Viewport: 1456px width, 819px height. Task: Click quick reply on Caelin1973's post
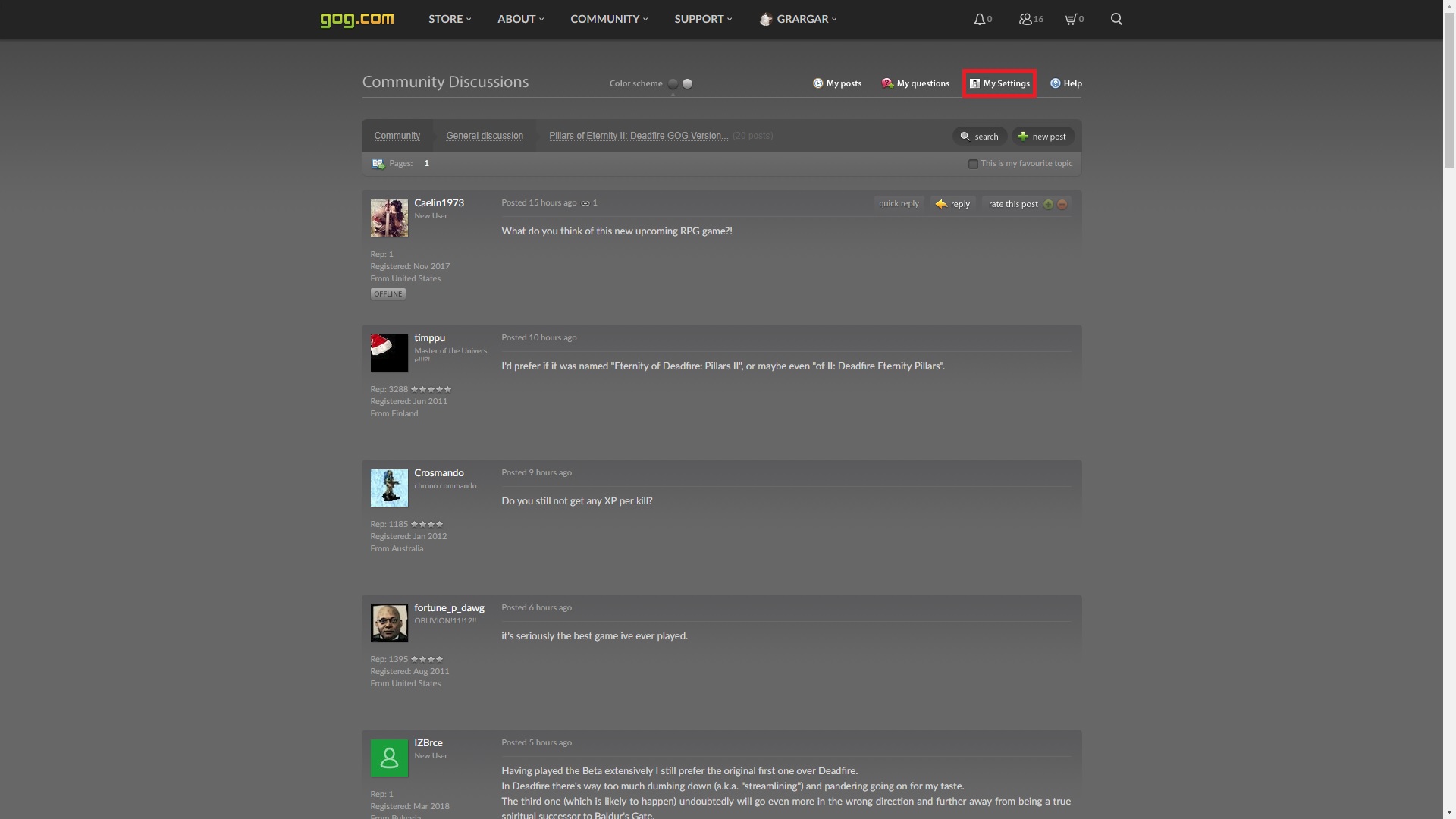coord(899,203)
